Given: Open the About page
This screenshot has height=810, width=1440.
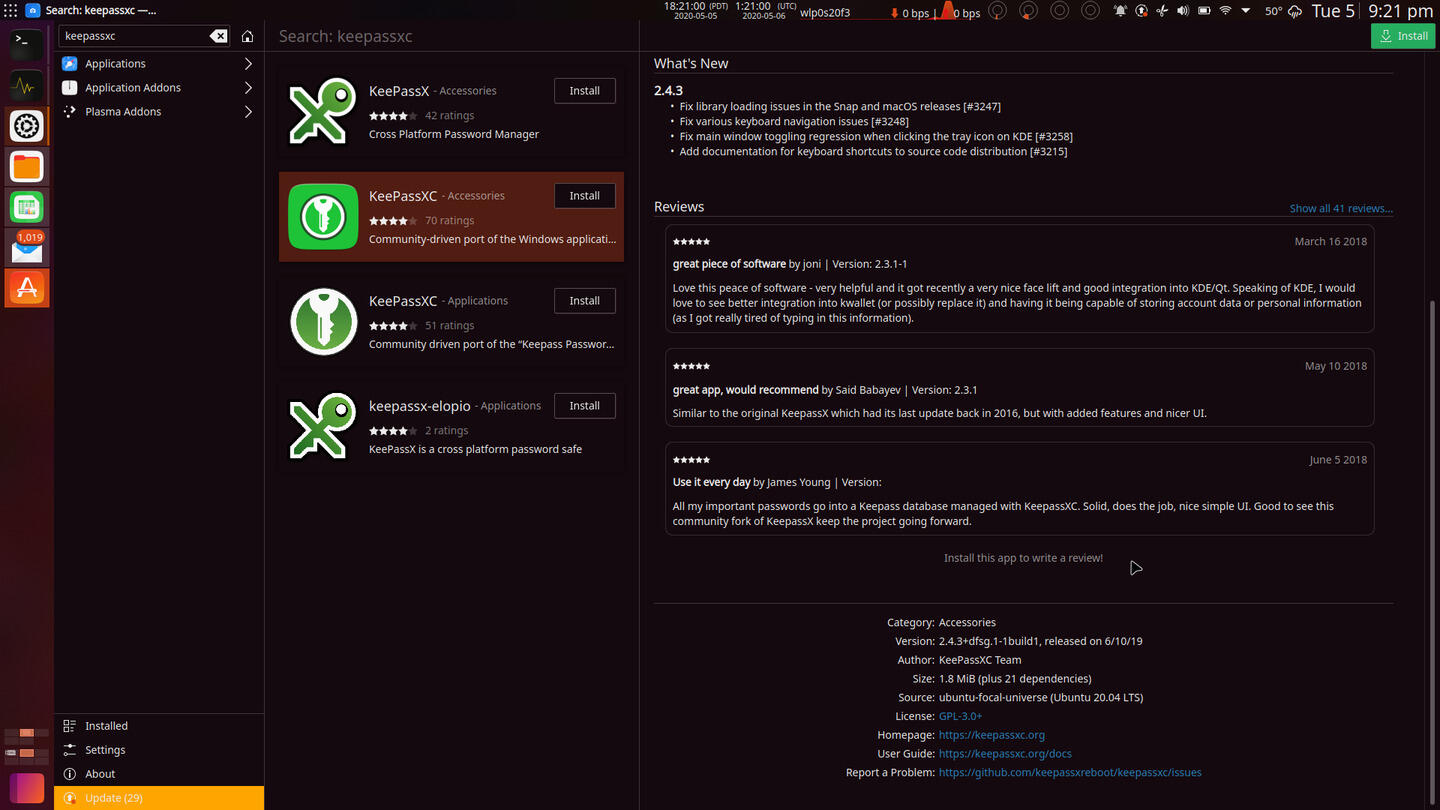Looking at the screenshot, I should [159, 774].
